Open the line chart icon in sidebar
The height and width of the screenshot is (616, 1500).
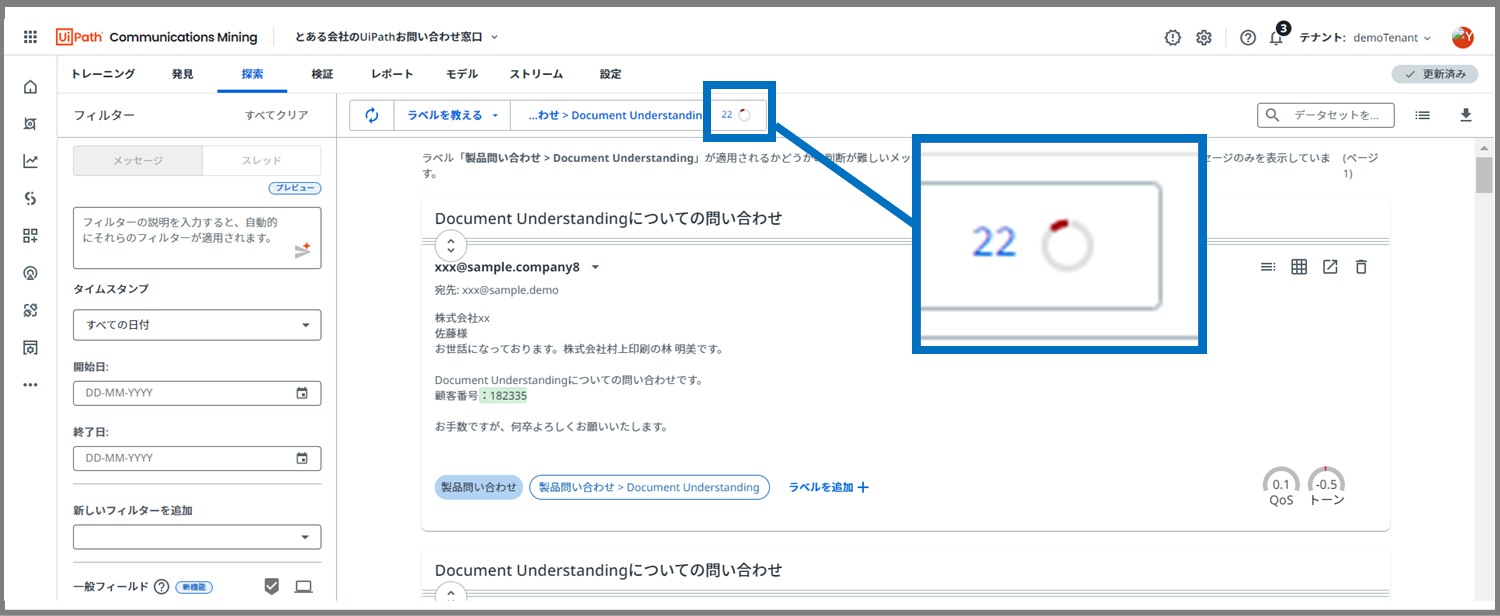pos(30,161)
